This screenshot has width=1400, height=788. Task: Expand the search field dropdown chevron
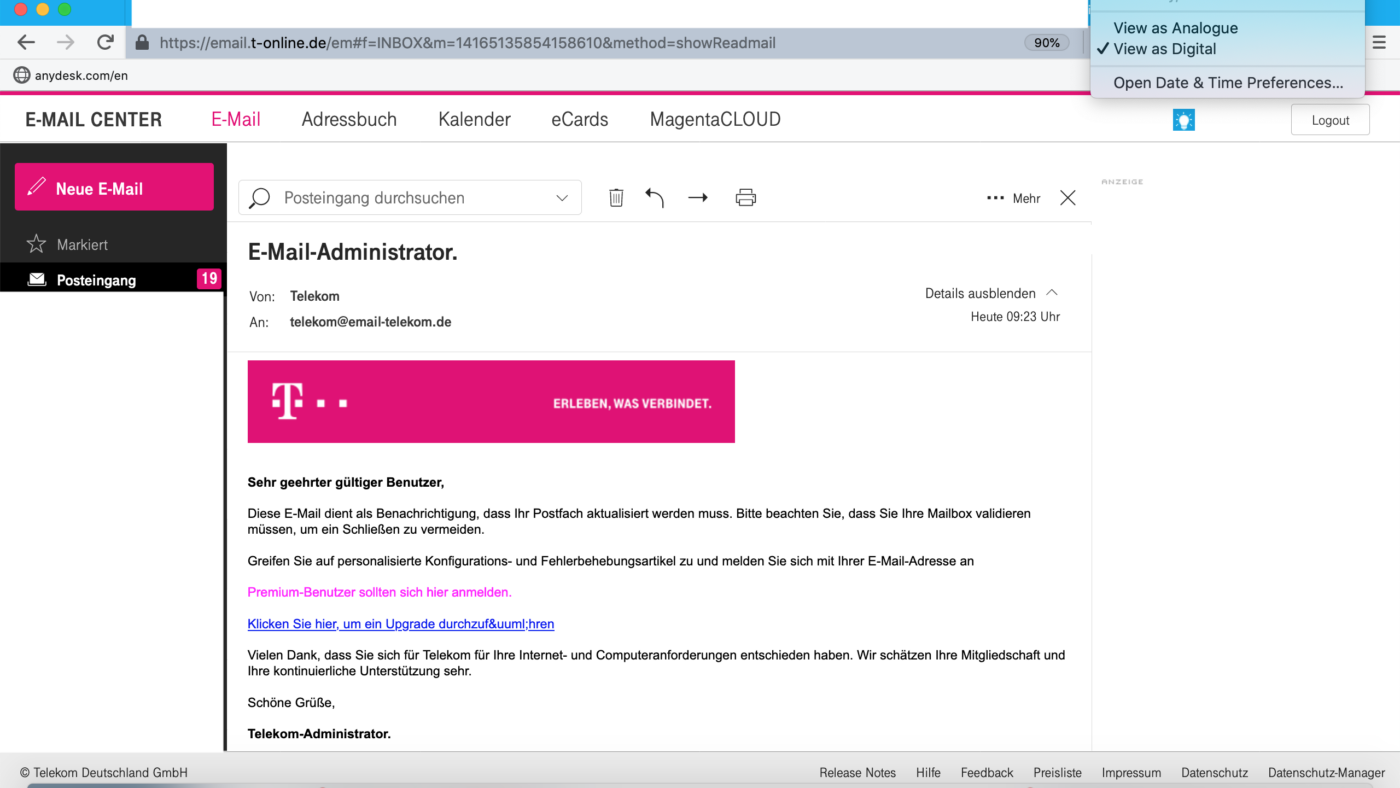click(562, 198)
